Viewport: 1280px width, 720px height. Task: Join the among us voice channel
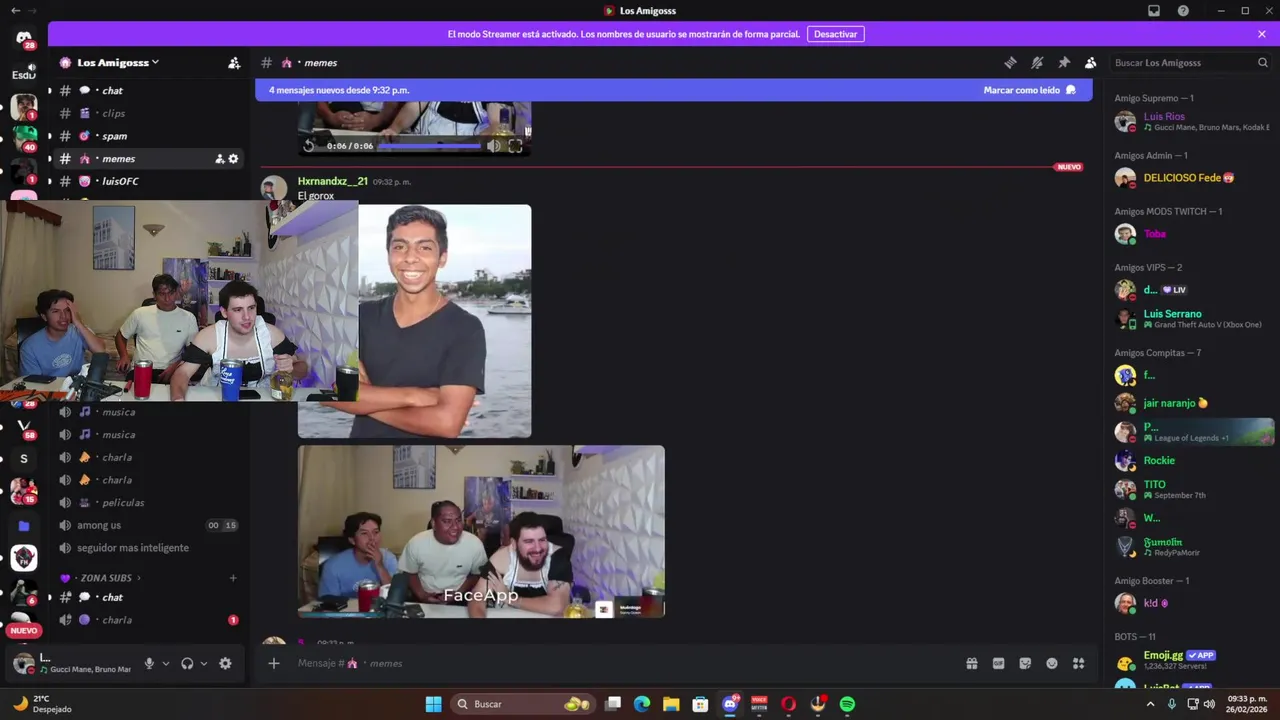[148, 525]
